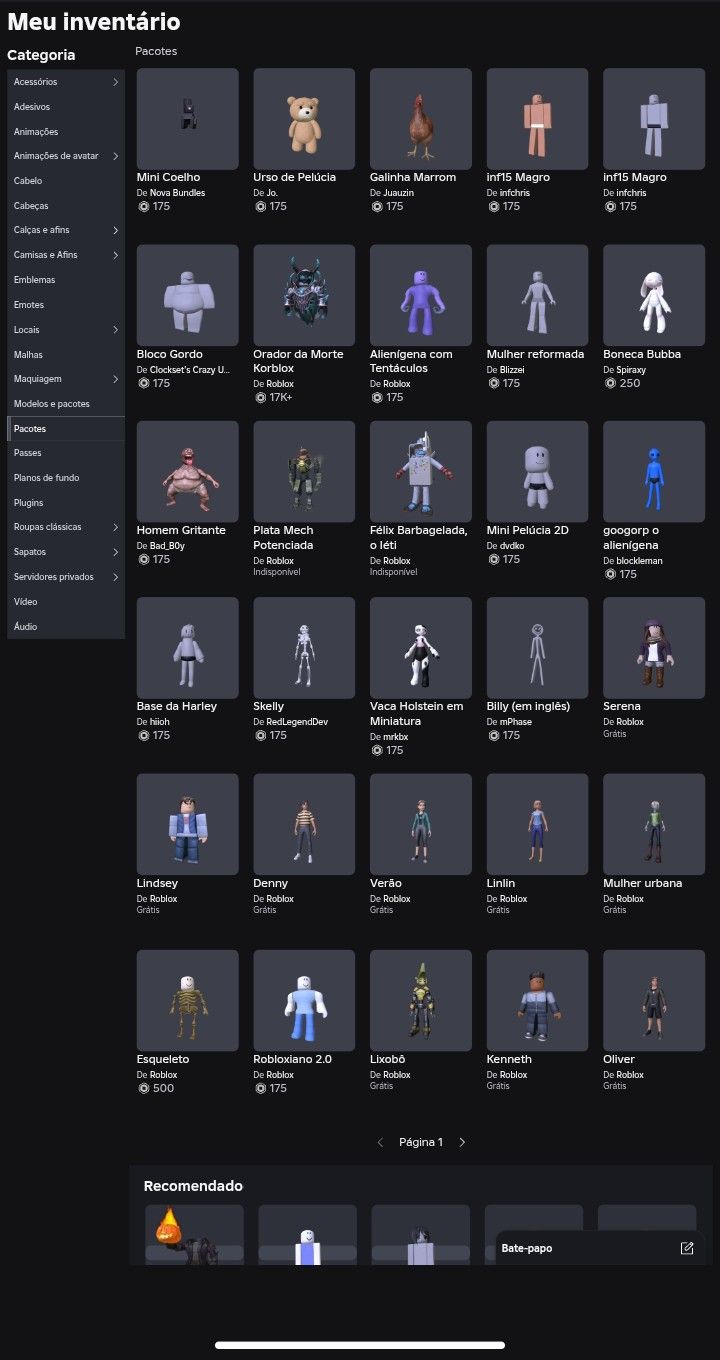Screen dimensions: 720x1360
Task: Open the Homem Gritante thumbnail
Action: pyautogui.click(x=188, y=472)
